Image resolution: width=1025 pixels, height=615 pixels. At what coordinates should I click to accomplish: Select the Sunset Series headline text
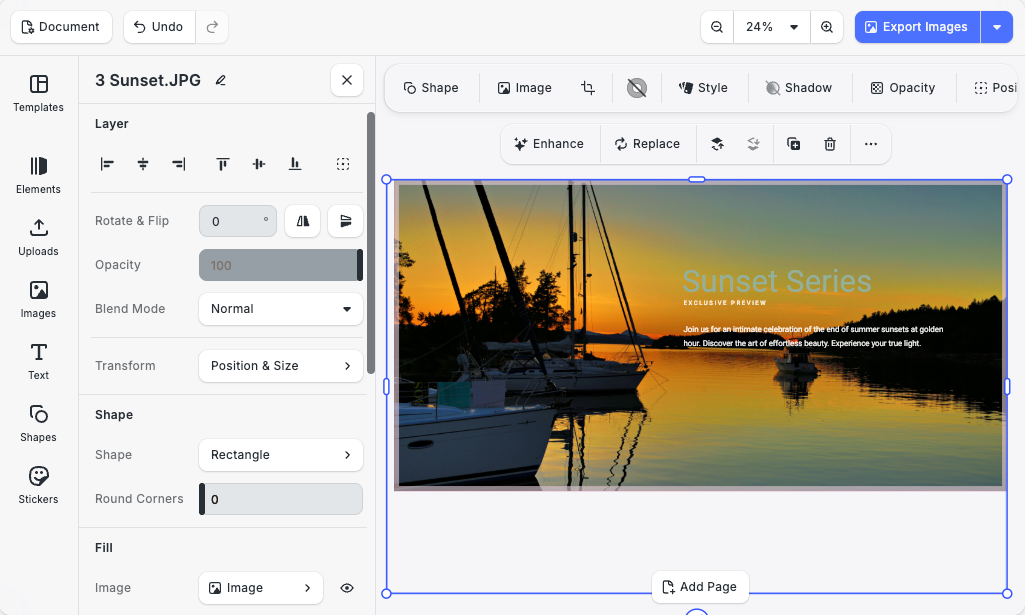[777, 282]
